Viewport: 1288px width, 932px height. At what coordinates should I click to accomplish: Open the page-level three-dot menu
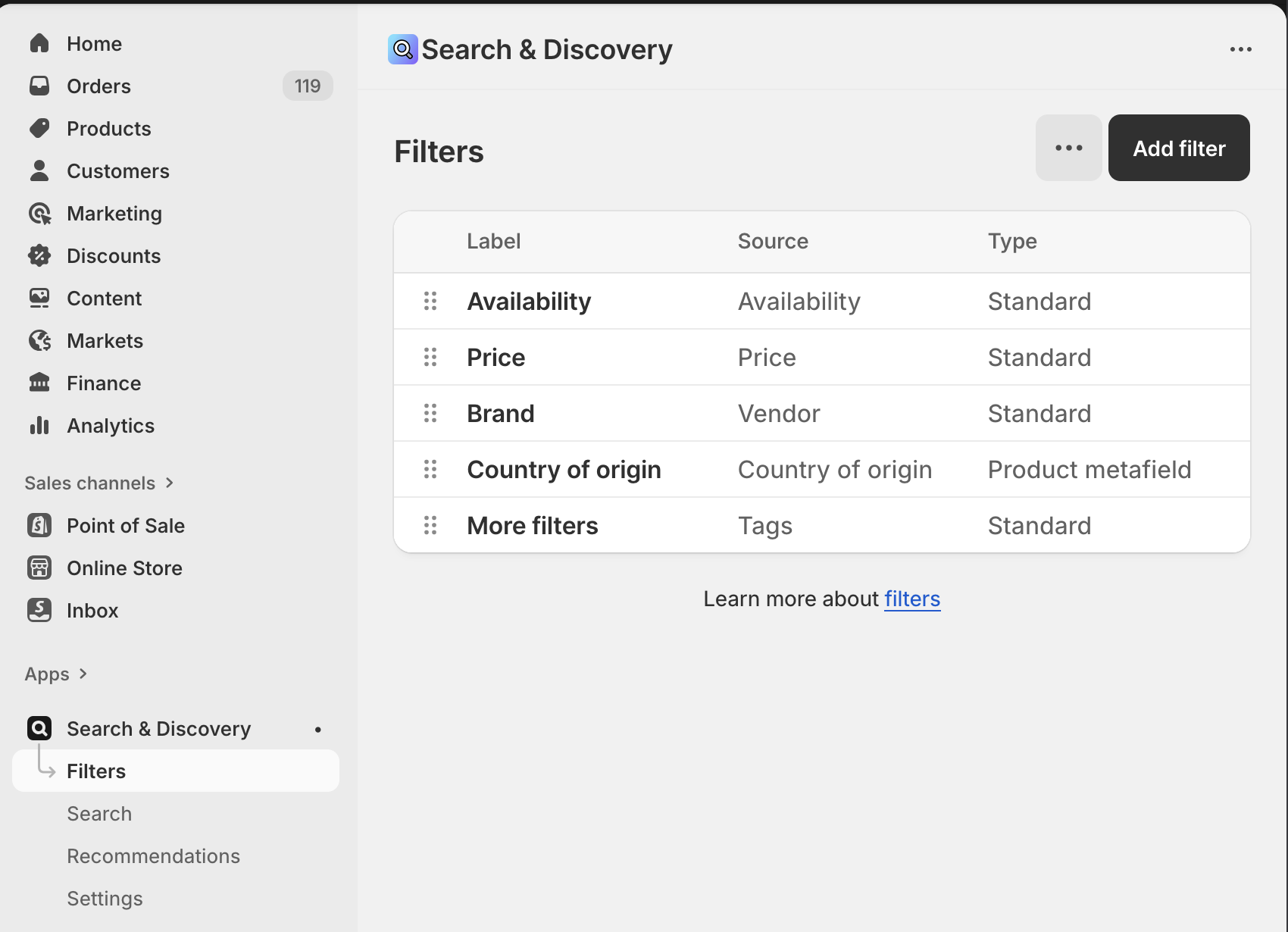(1240, 50)
